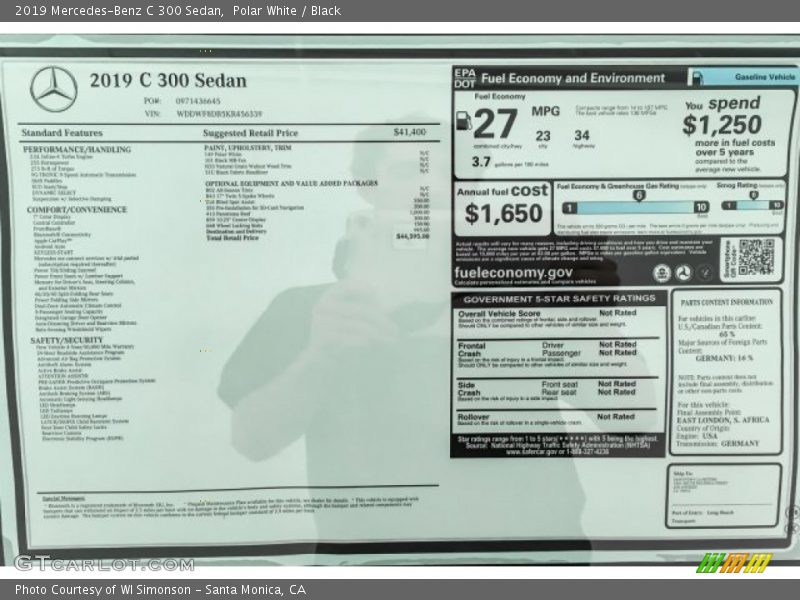Click the 'SAFETY/SECURITY' section title
Image resolution: width=800 pixels, height=600 pixels.
tap(66, 340)
